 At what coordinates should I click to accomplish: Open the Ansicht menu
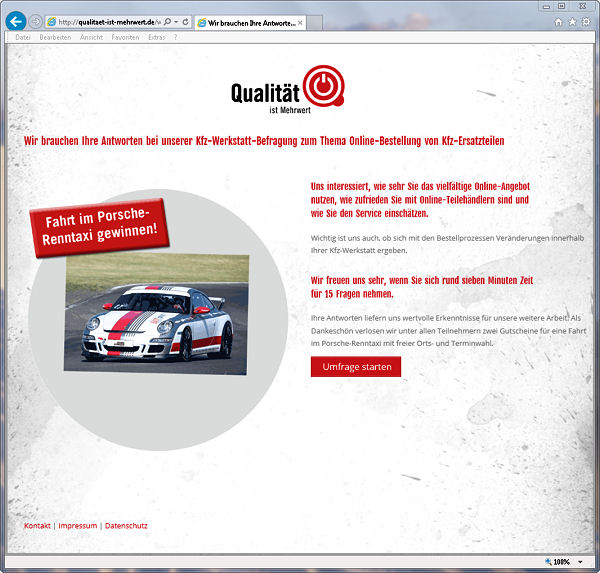[91, 37]
